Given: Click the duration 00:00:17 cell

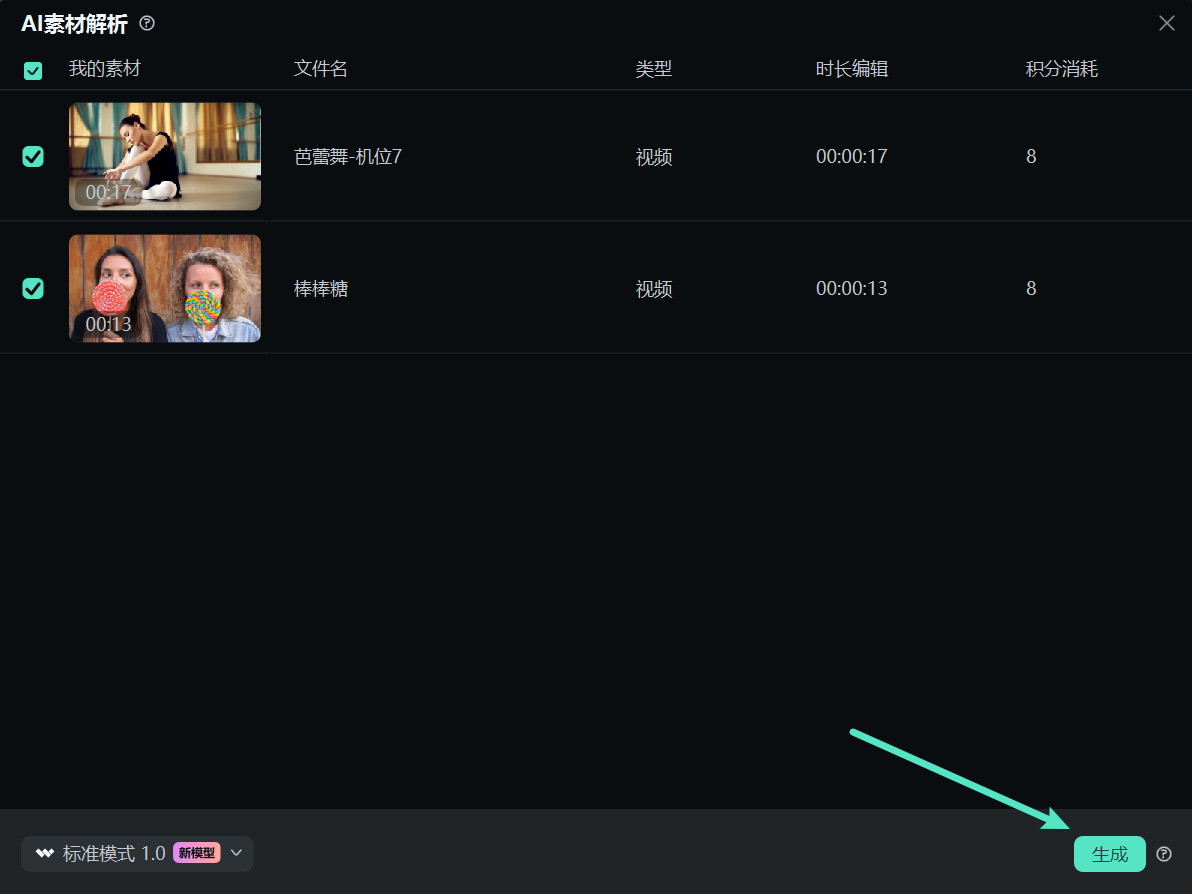Looking at the screenshot, I should [x=851, y=157].
